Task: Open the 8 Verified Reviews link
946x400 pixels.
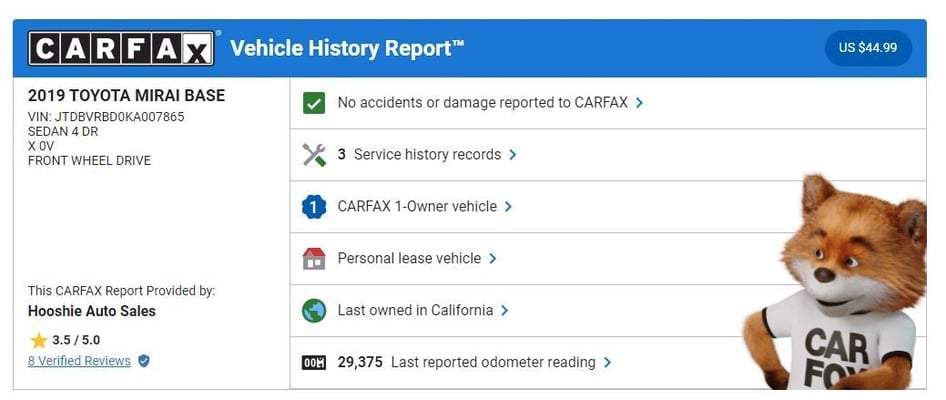Action: [x=79, y=361]
